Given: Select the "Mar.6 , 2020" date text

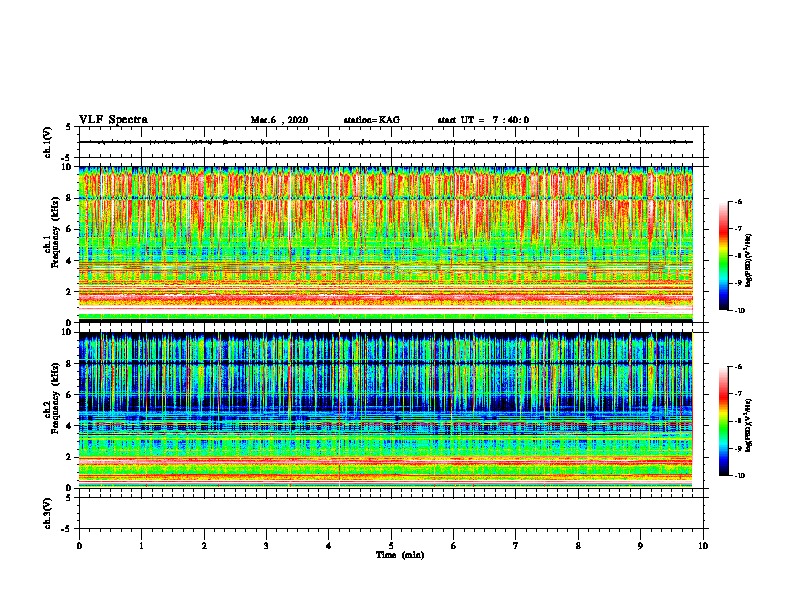Looking at the screenshot, I should 279,120.
